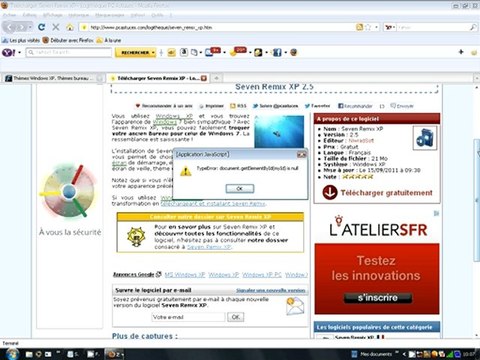Click OK in the JavaScript error dialog

240,189
